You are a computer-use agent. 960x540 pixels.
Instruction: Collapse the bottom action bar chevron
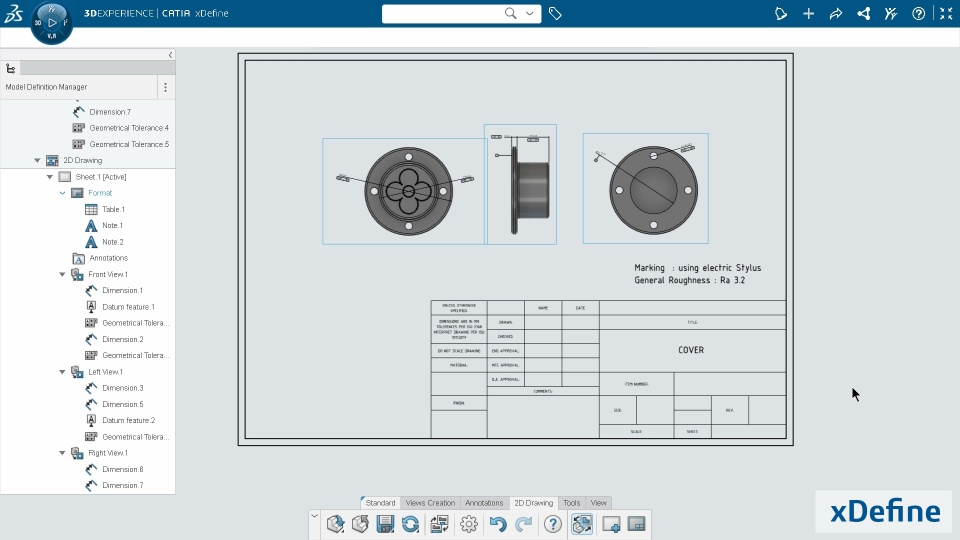pyautogui.click(x=314, y=516)
